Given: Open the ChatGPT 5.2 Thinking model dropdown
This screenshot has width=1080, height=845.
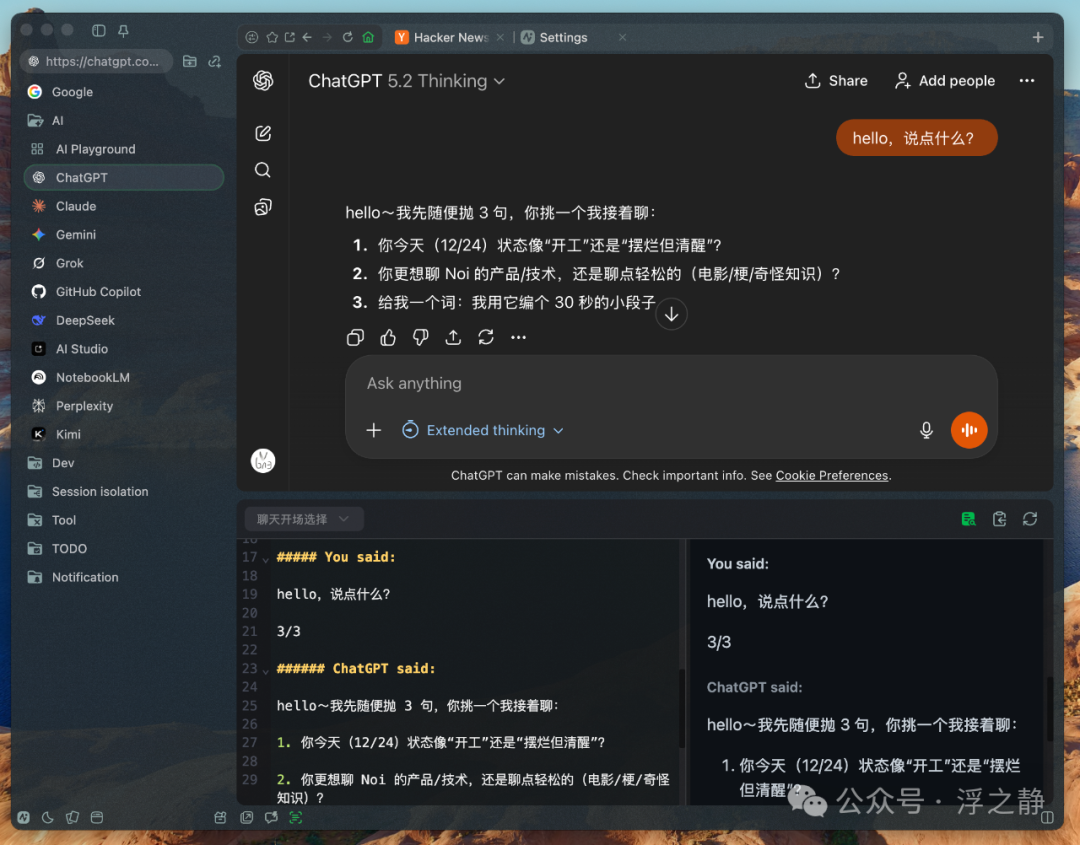Looking at the screenshot, I should pyautogui.click(x=406, y=81).
